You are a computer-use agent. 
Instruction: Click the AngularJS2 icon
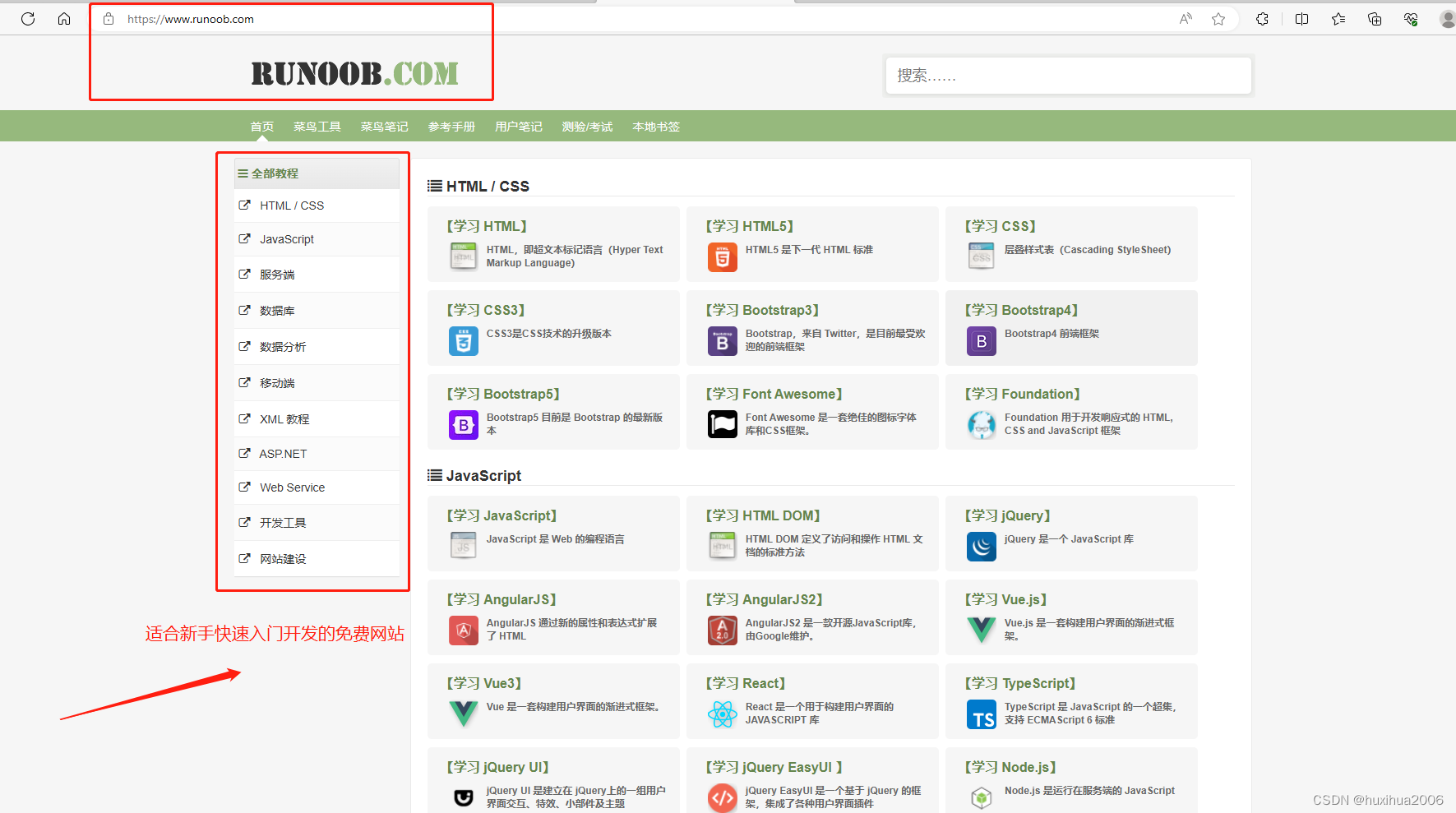723,630
